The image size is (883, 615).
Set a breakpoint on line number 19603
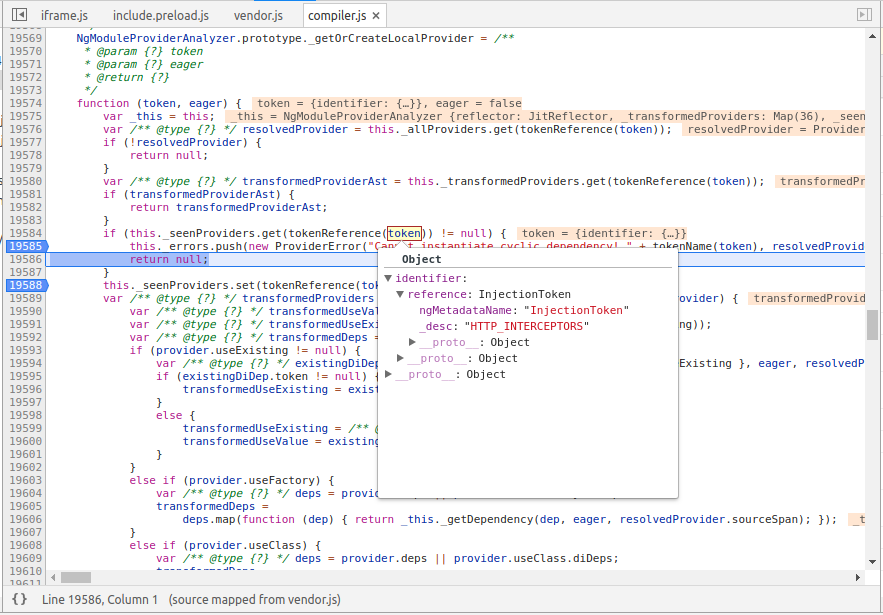[25, 480]
